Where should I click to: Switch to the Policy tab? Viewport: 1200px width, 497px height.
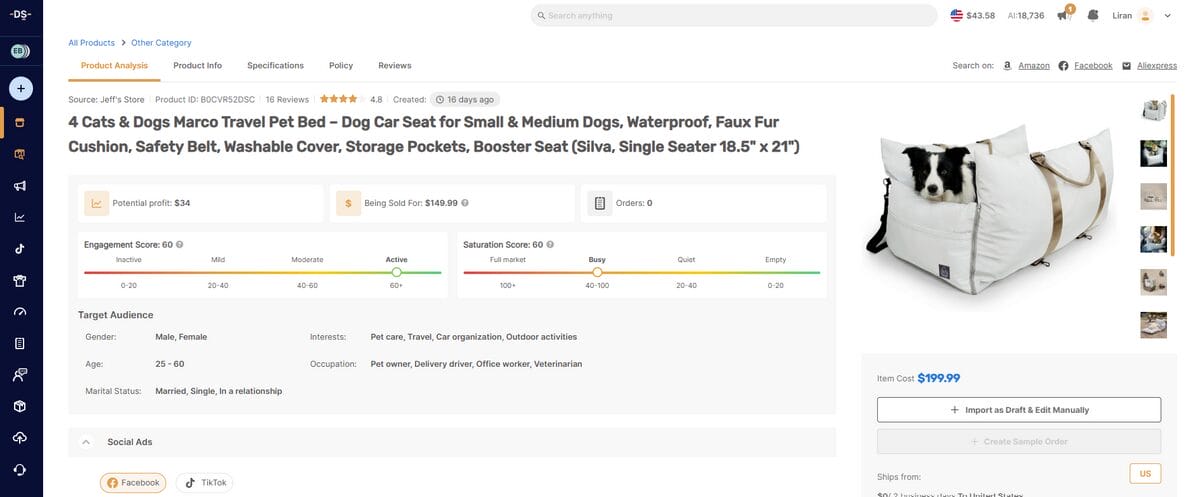(341, 65)
